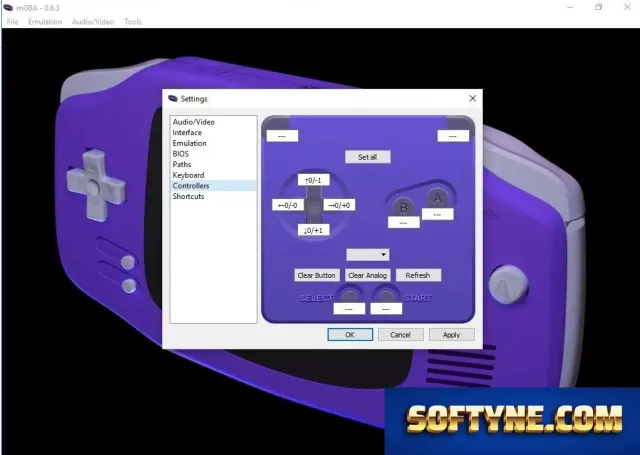Click the B button binding field

[404, 222]
